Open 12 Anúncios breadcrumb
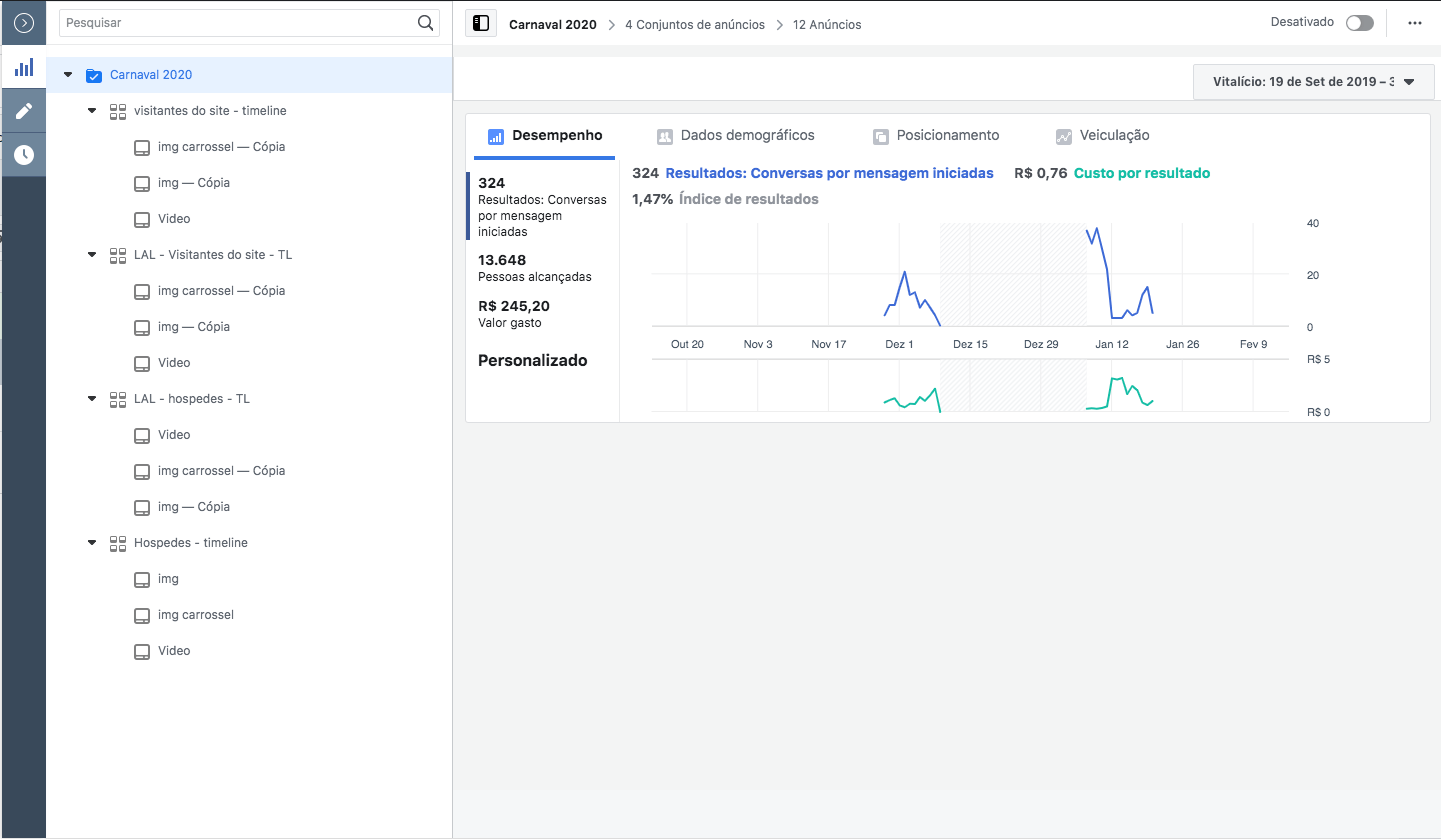This screenshot has width=1441, height=839. click(827, 24)
